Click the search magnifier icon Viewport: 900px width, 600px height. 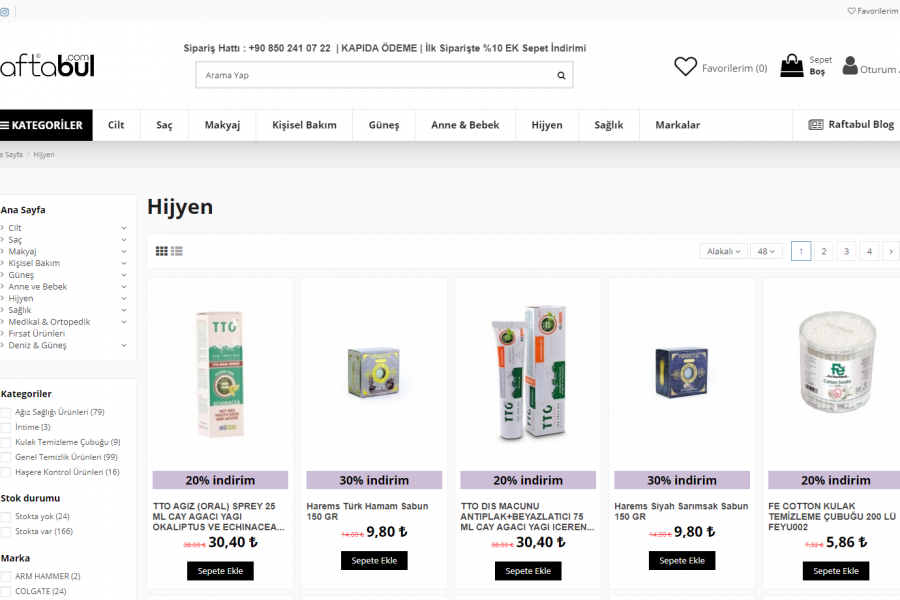pos(561,75)
